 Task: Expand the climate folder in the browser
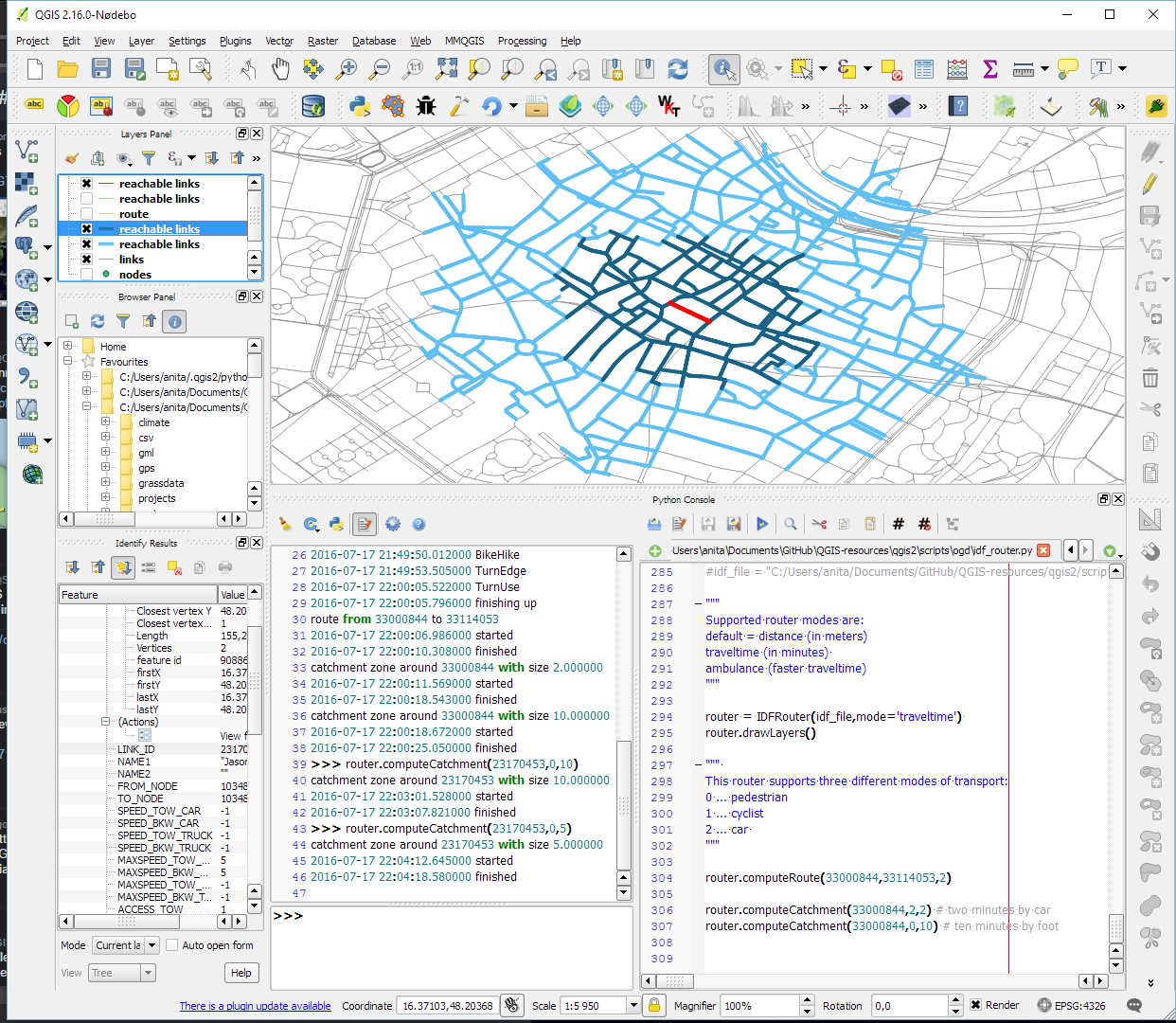pos(105,422)
